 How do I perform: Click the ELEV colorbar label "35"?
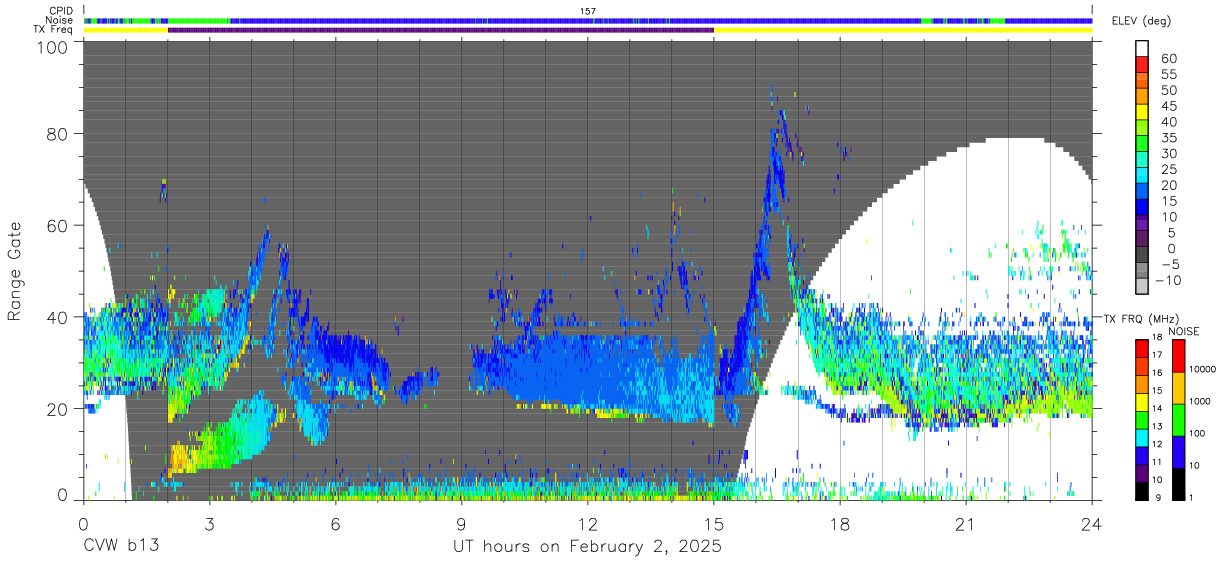(x=1168, y=138)
